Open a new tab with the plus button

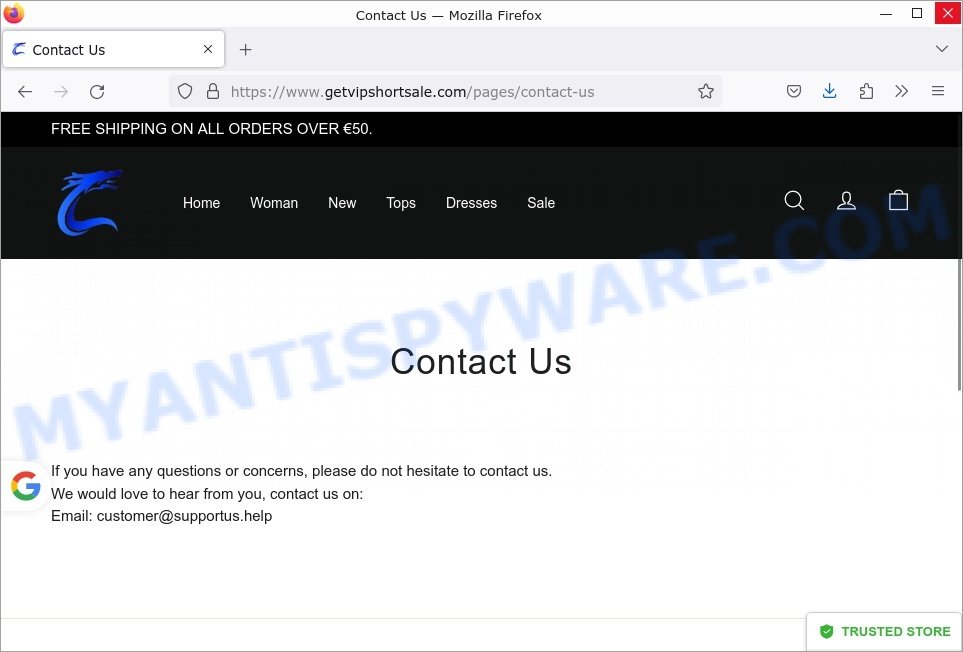click(245, 50)
